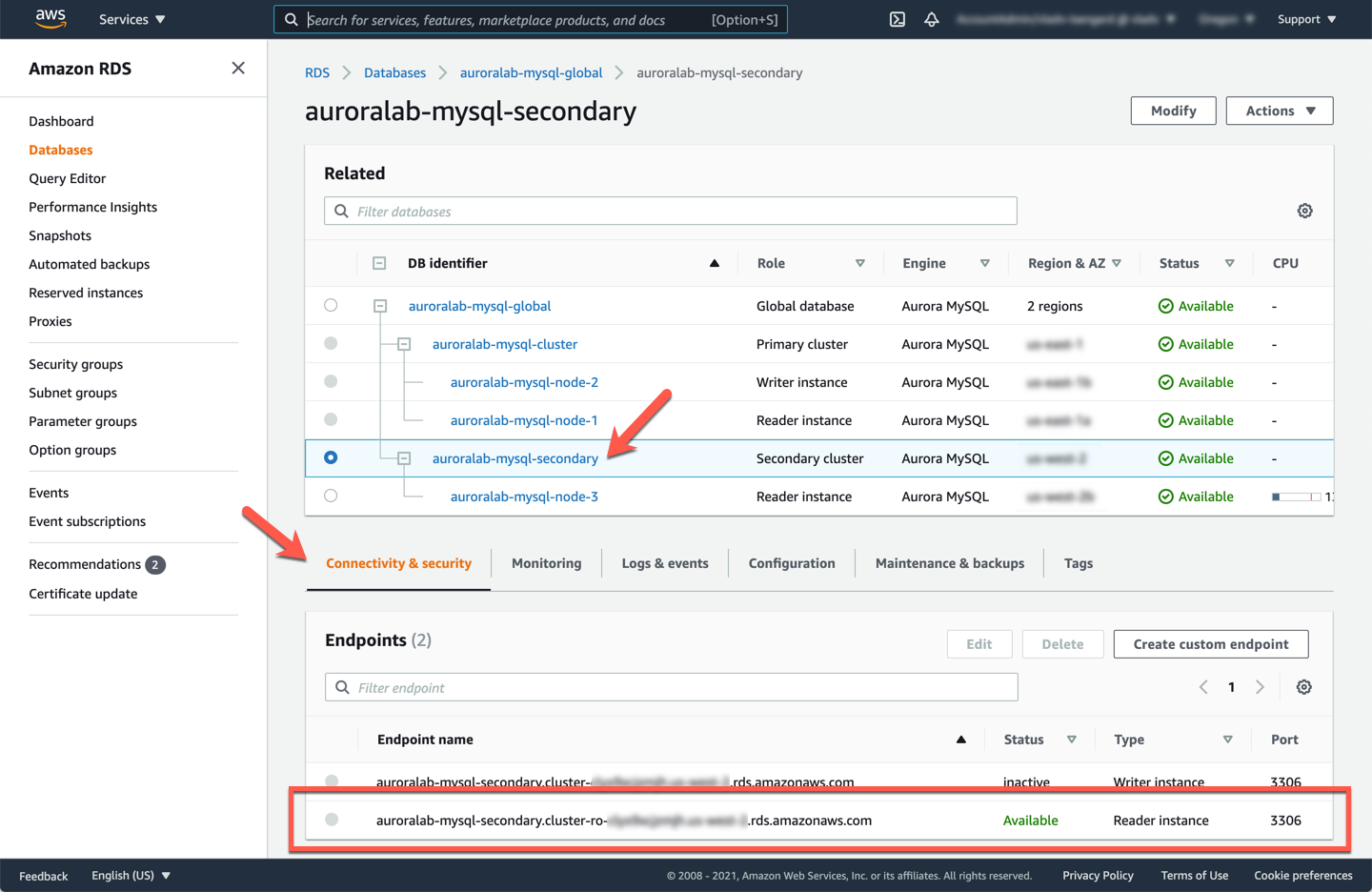Click the Modify button
Image resolution: width=1372 pixels, height=892 pixels.
coord(1173,111)
